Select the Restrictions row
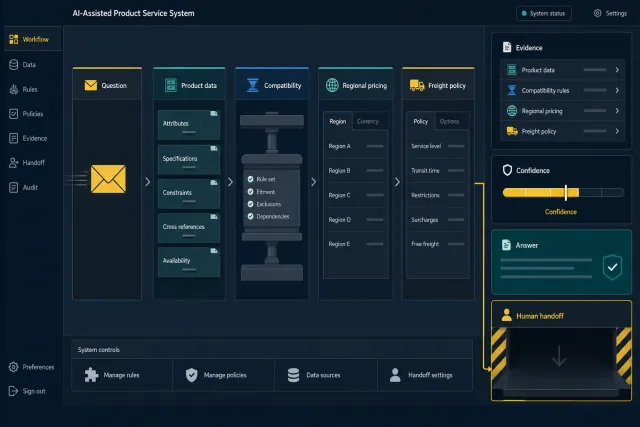The height and width of the screenshot is (427, 640). (x=438, y=195)
